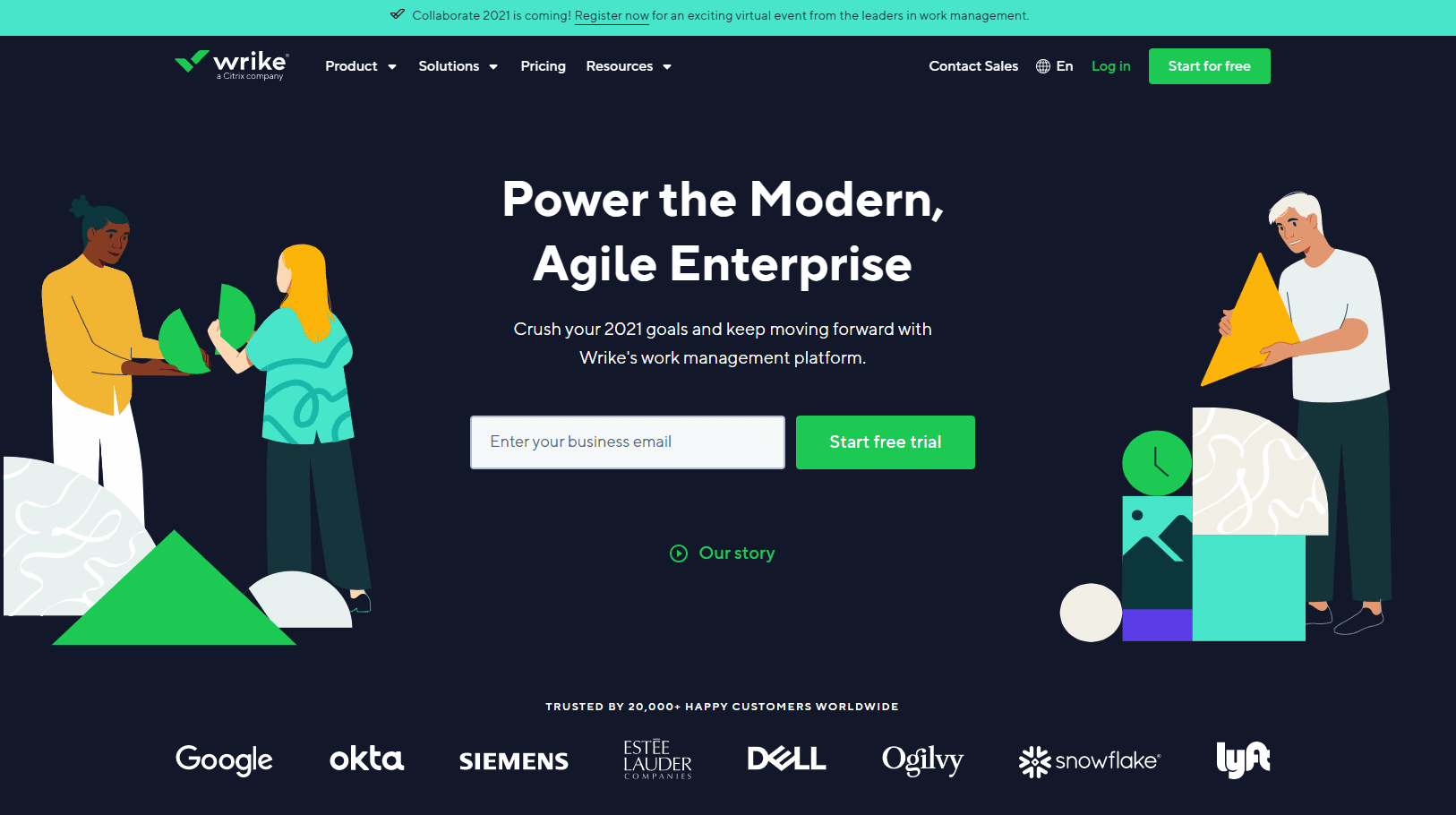Image resolution: width=1456 pixels, height=815 pixels.
Task: Click the Start for free button
Action: (x=1209, y=66)
